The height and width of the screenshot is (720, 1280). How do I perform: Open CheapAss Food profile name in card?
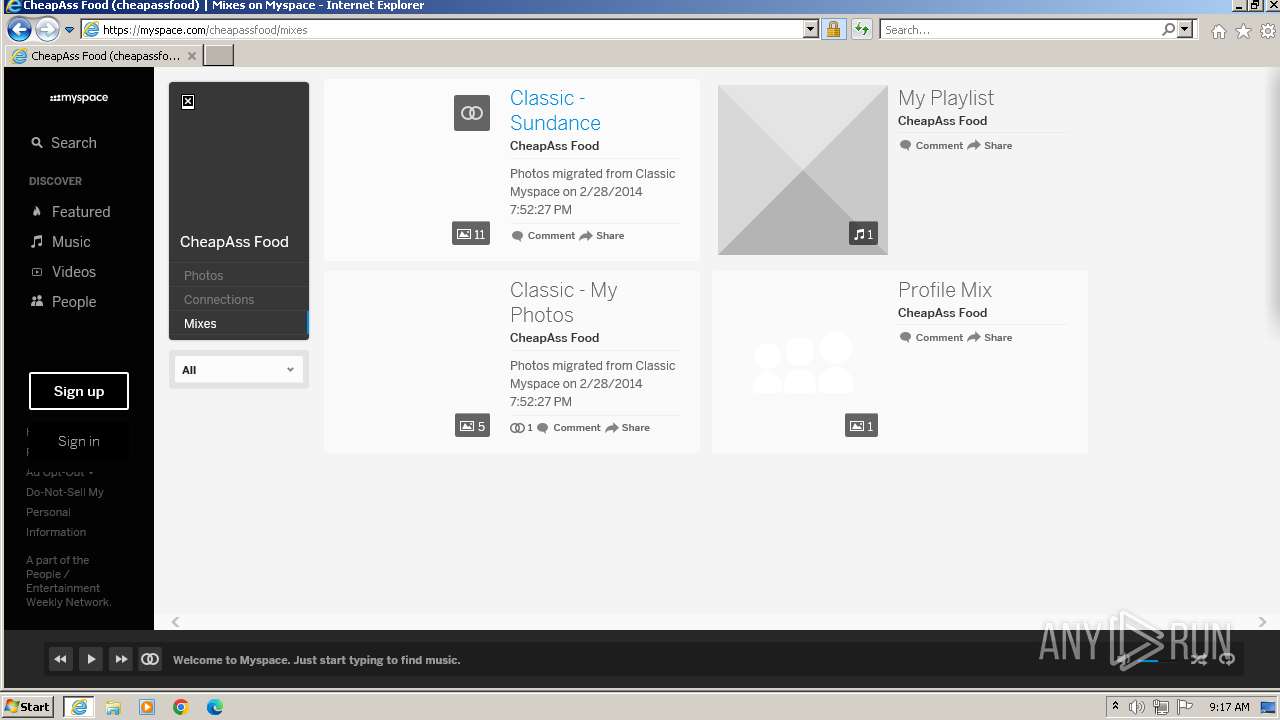[234, 242]
